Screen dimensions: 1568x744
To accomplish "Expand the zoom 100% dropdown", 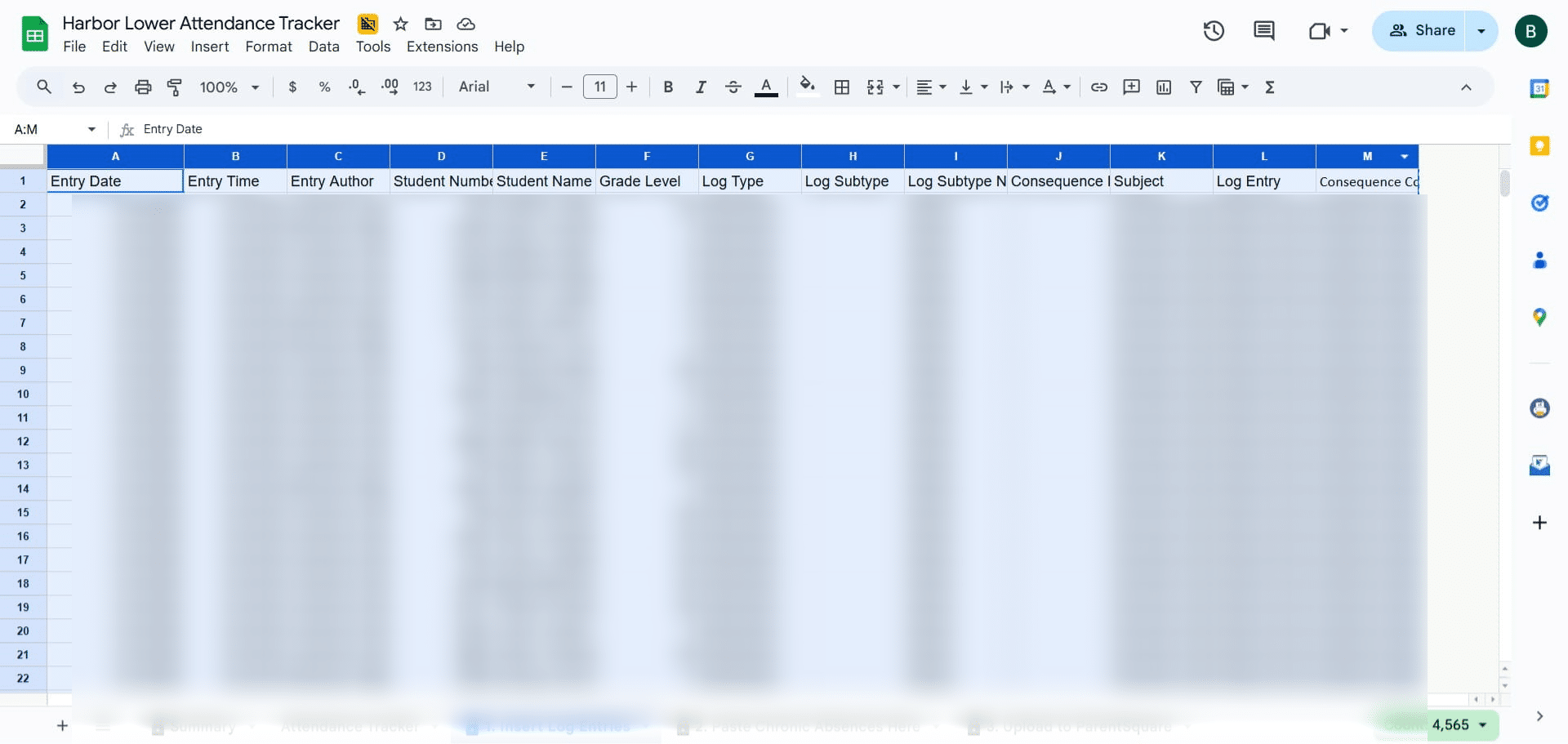I will tap(229, 87).
